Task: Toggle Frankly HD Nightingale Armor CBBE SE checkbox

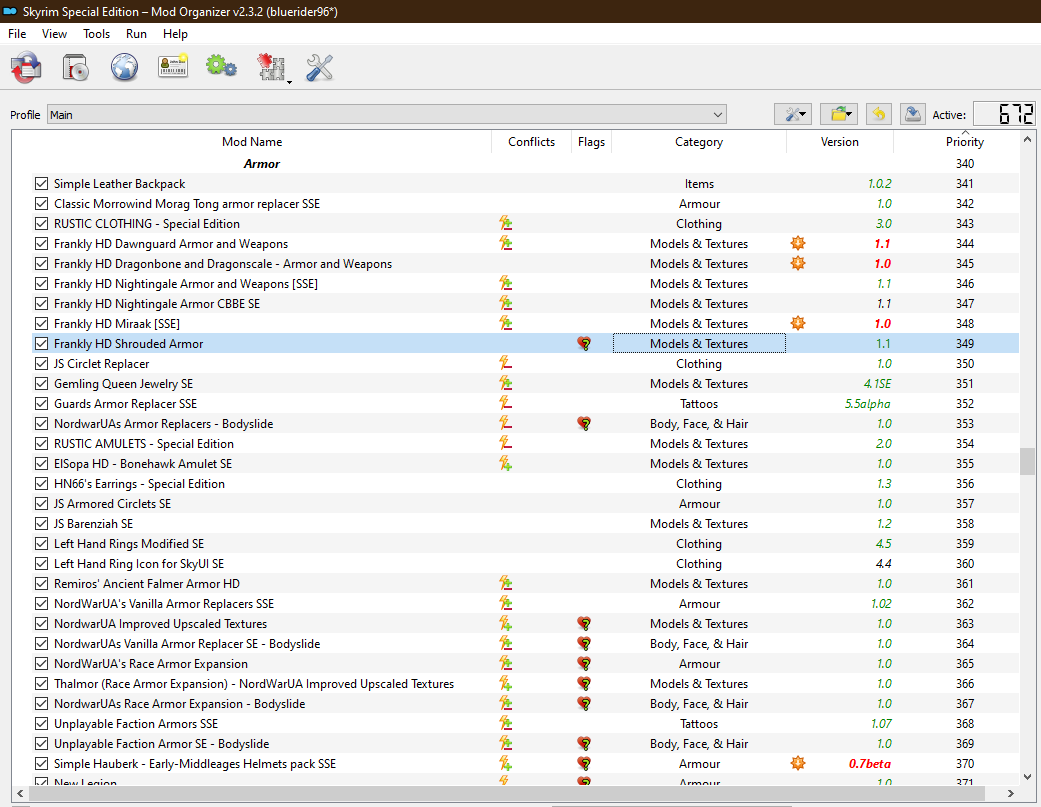Action: coord(41,303)
